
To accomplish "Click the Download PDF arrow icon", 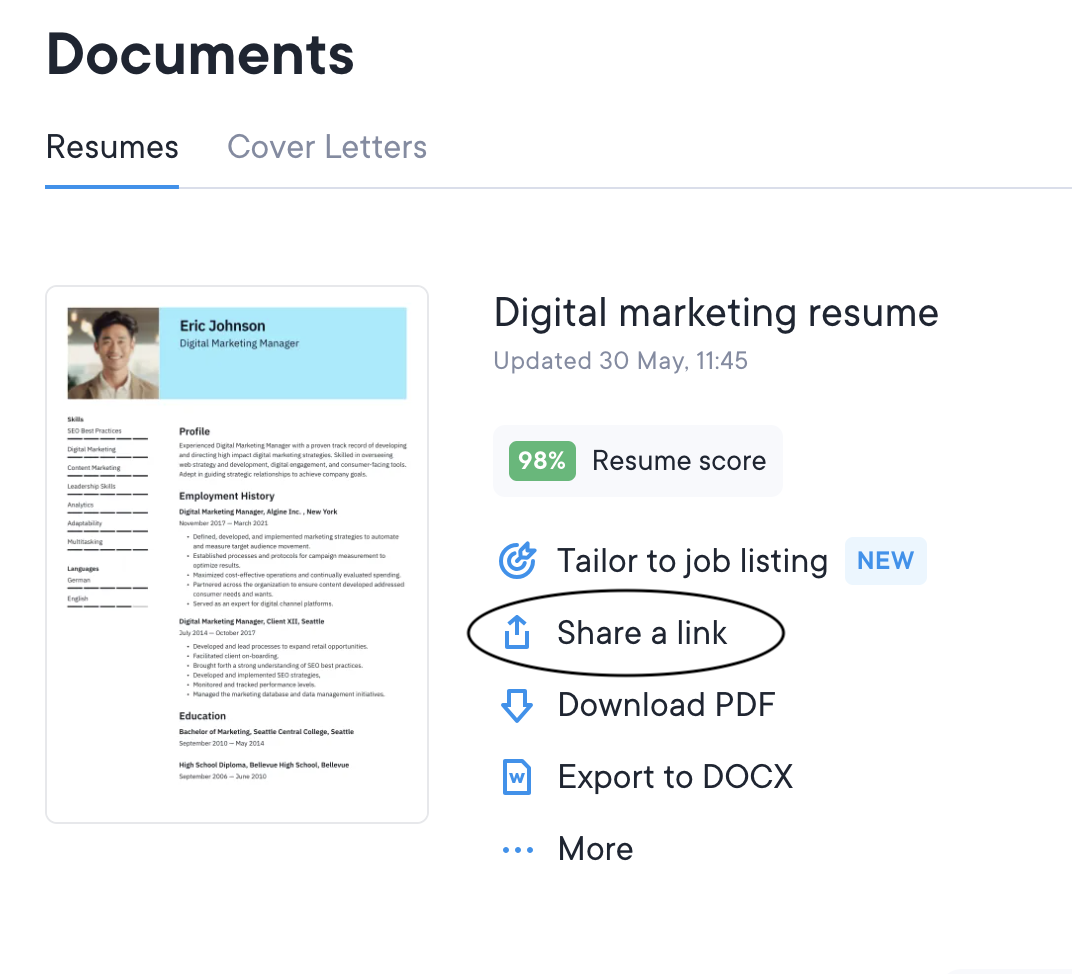I will [516, 705].
